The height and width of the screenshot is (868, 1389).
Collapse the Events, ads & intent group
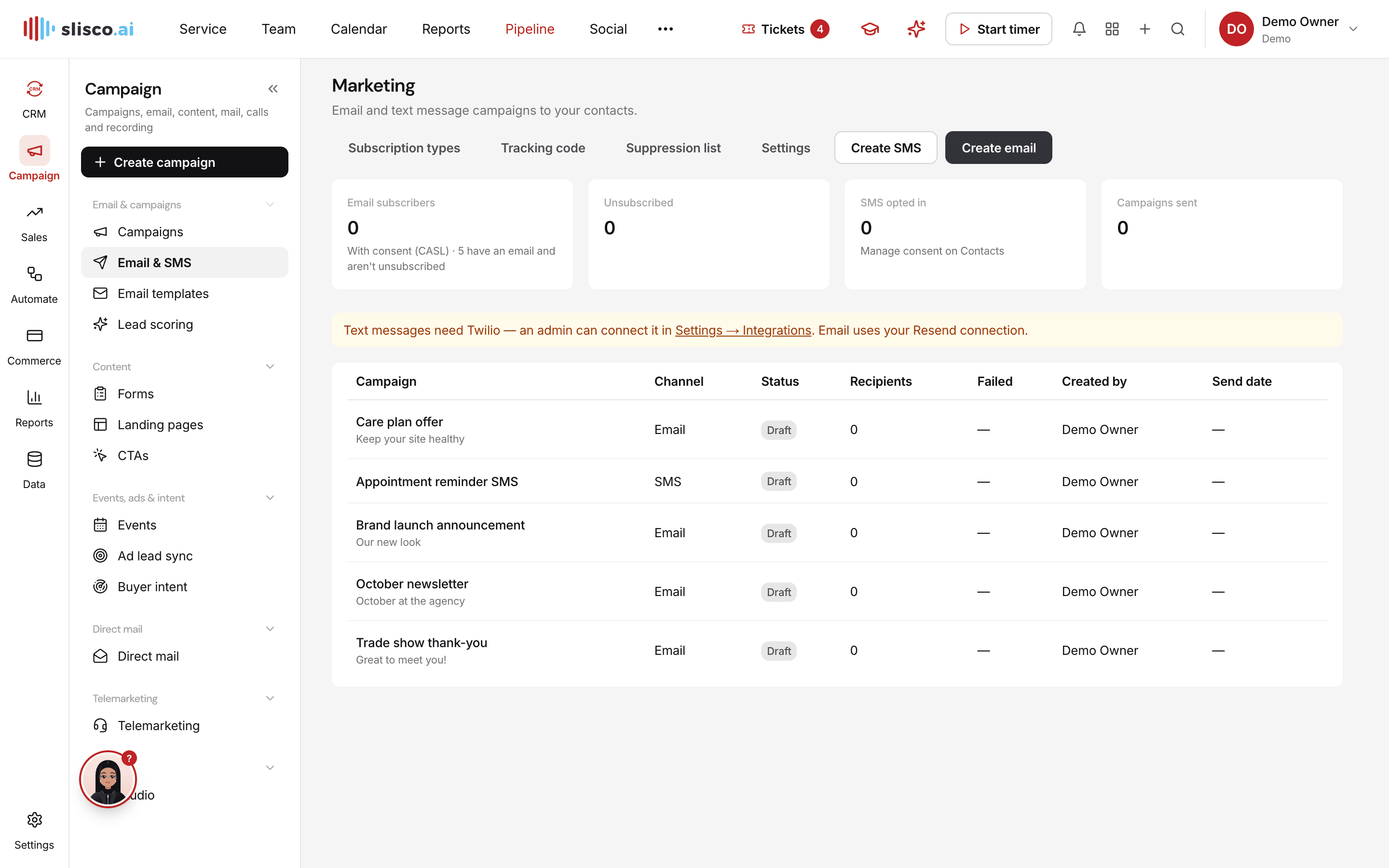(270, 498)
